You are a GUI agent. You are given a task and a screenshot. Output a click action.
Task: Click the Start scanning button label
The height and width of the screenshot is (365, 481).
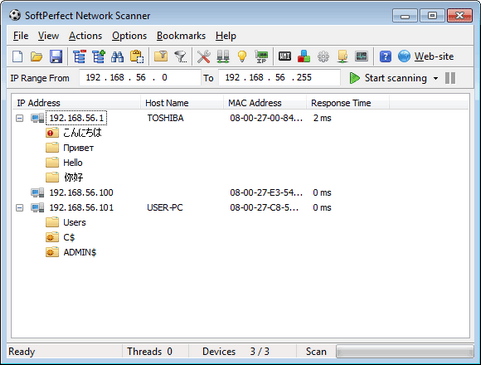[x=396, y=78]
